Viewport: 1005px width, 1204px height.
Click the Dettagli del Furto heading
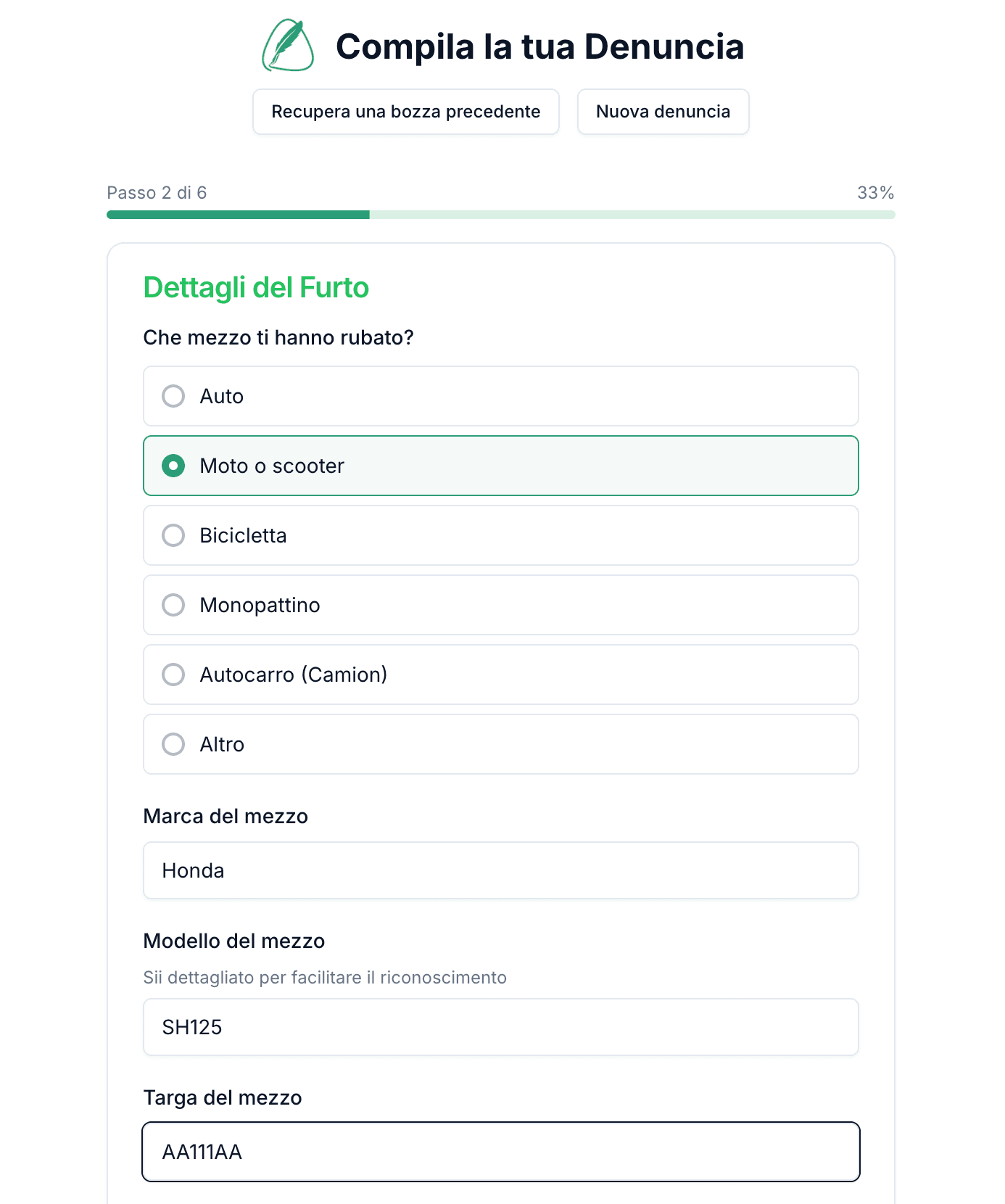256,288
